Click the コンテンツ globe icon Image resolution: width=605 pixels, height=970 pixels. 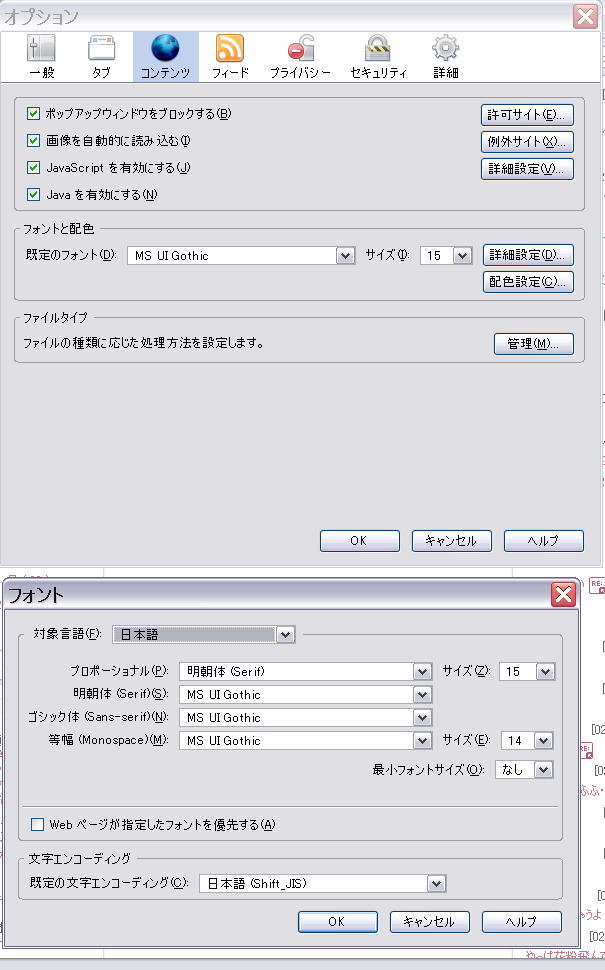coord(165,48)
